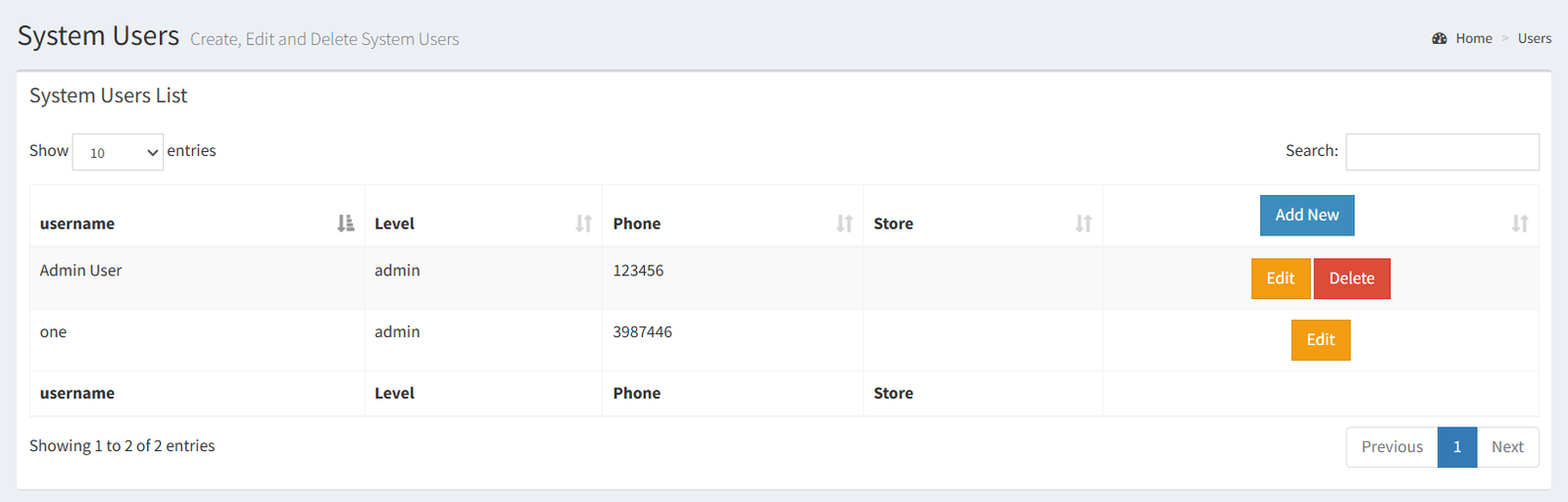Click the Store column sort arrows
This screenshot has width=1568, height=502.
tap(1084, 224)
